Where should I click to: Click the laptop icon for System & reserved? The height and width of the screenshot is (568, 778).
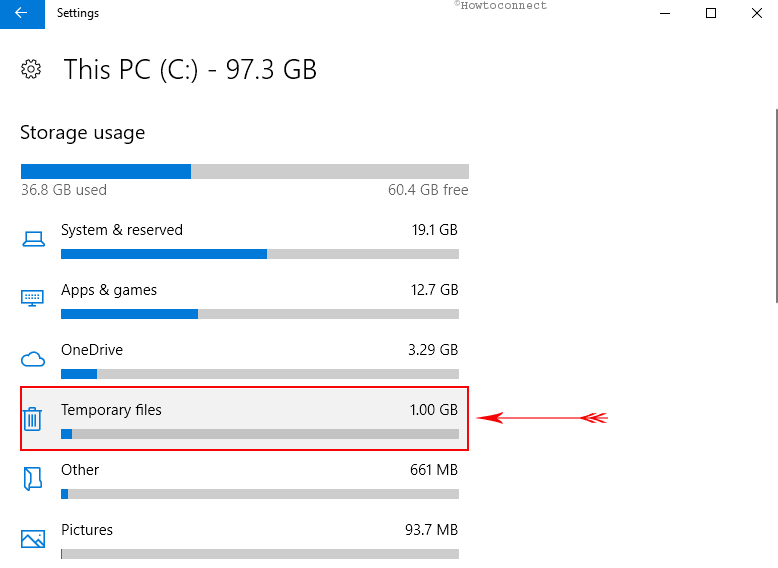tap(33, 239)
